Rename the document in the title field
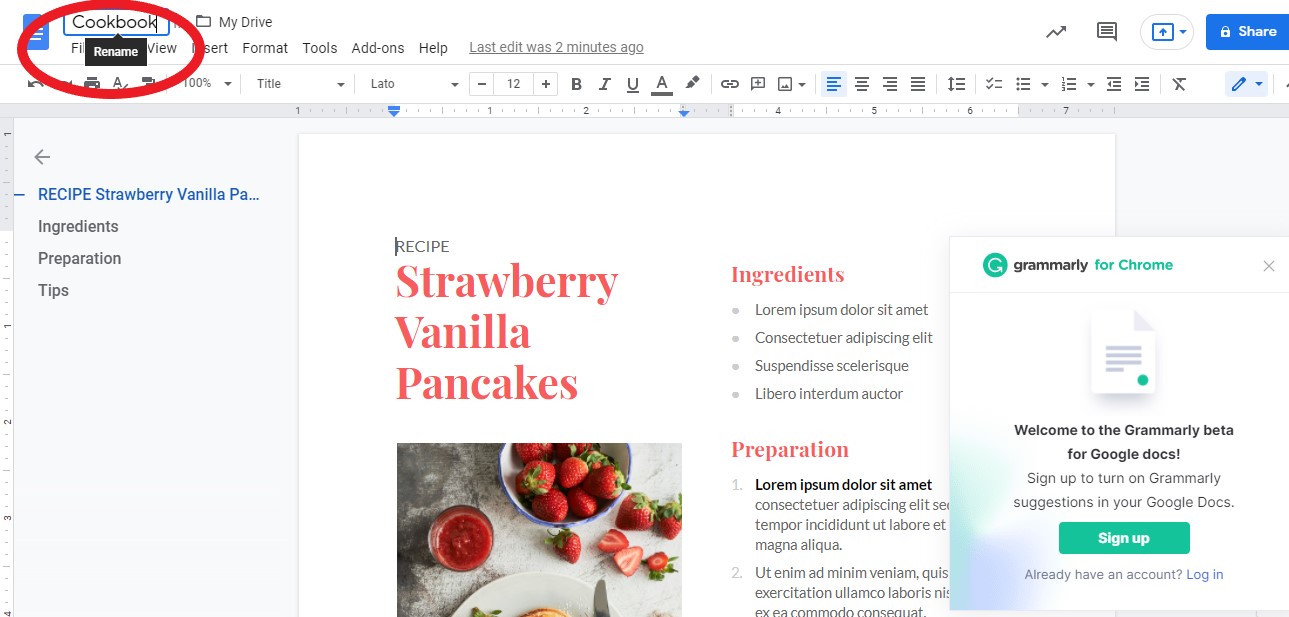This screenshot has width=1289, height=617. [114, 21]
